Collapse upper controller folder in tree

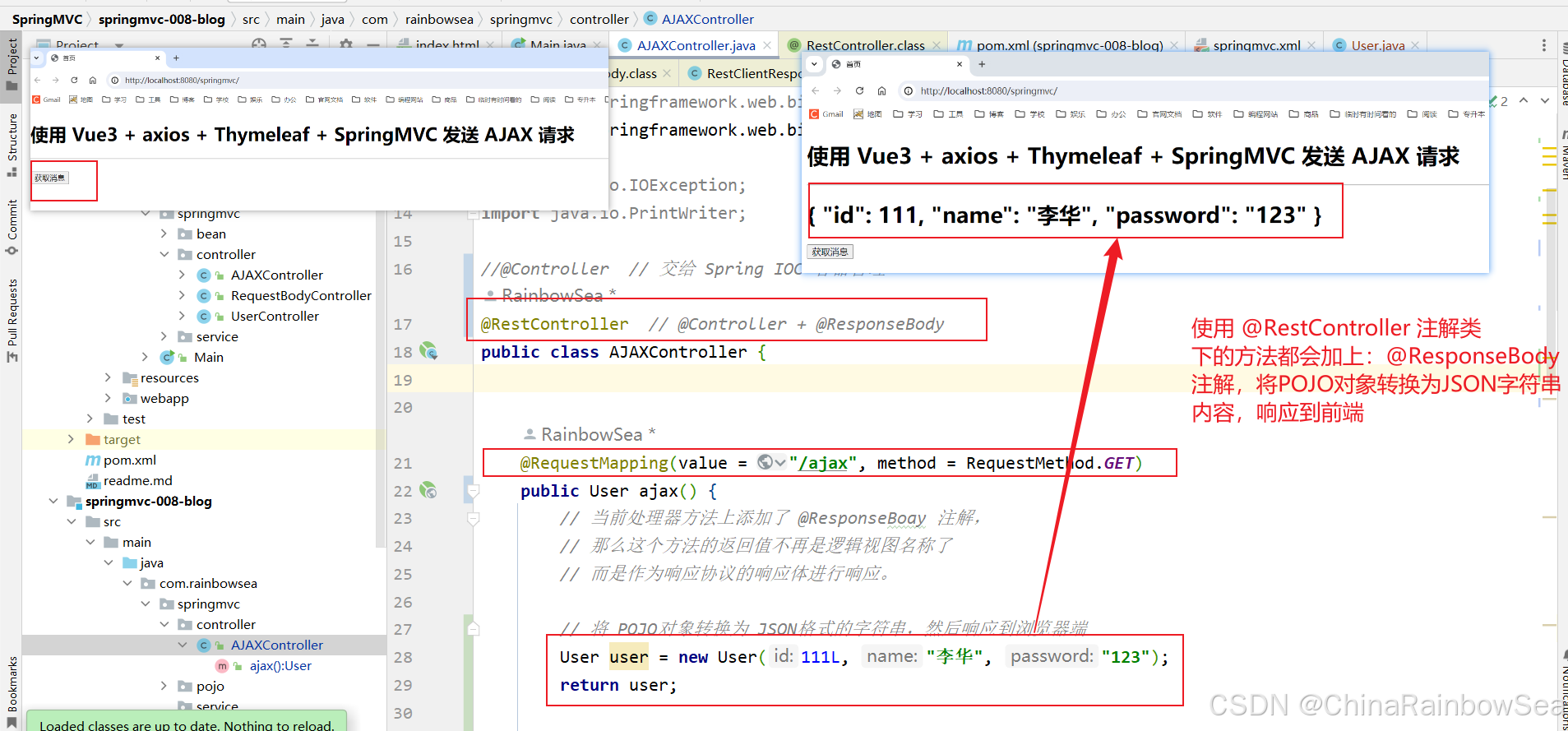click(164, 254)
